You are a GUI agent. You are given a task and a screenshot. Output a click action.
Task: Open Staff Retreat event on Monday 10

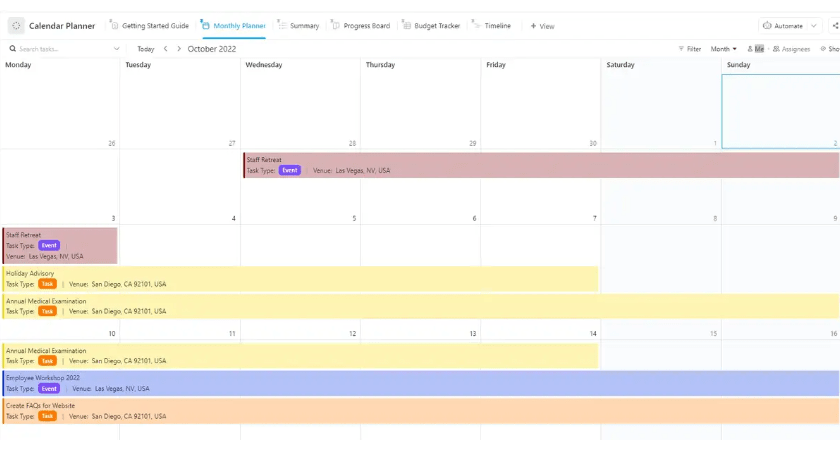coord(60,245)
